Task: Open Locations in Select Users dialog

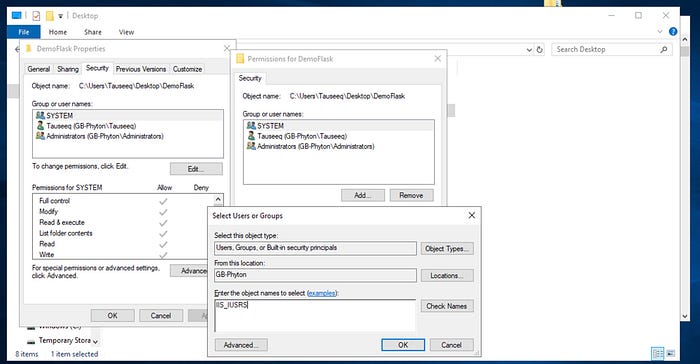Action: click(x=447, y=276)
